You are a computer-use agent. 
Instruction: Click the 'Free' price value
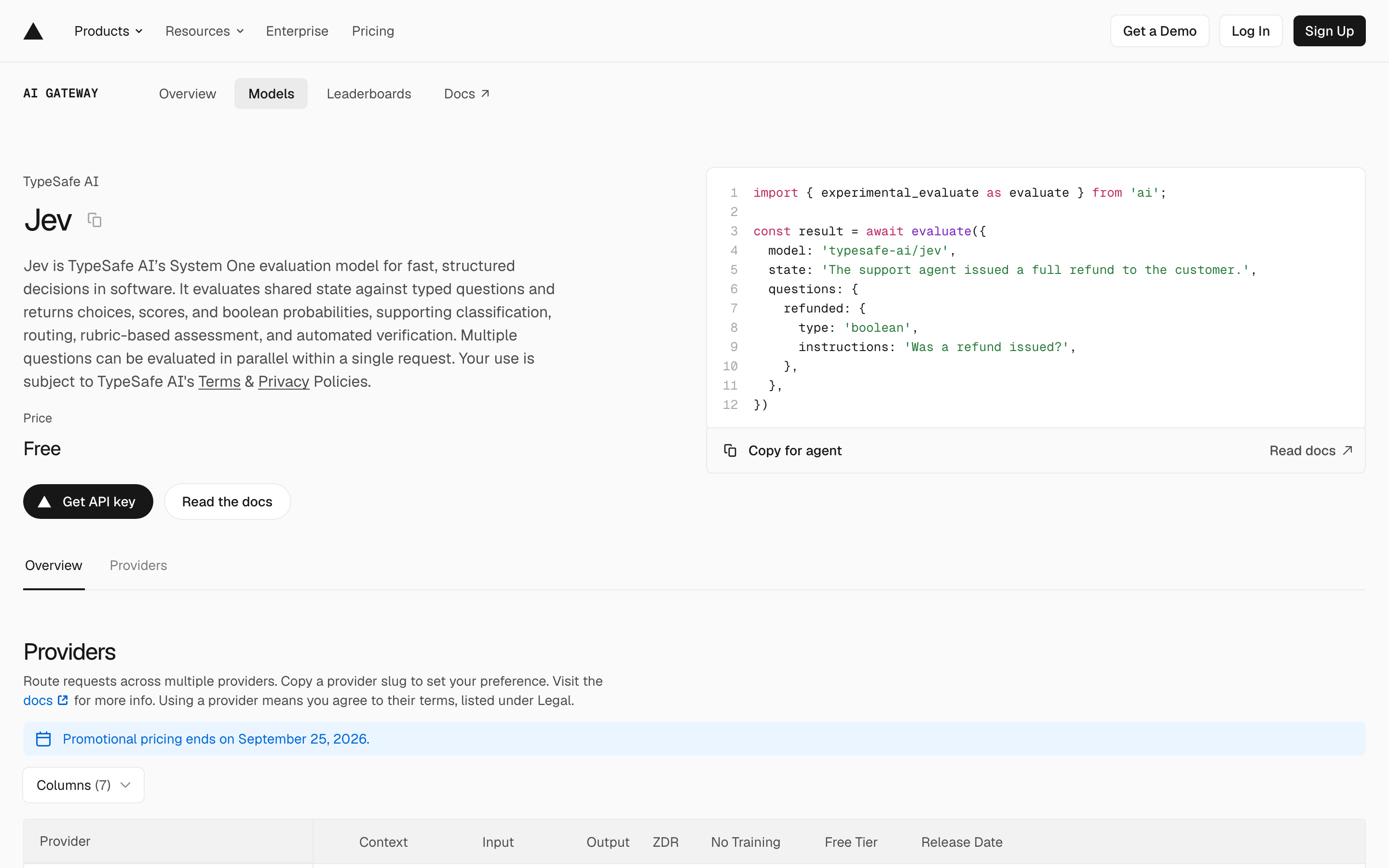click(x=42, y=448)
